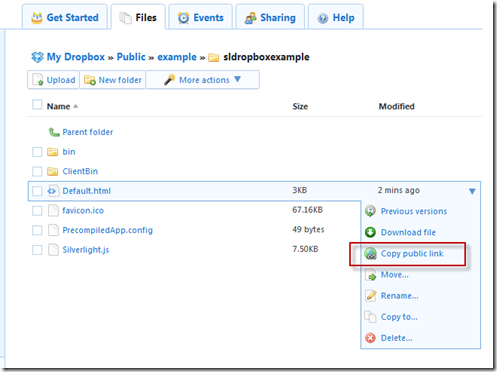Screen dimensions: 497x372
Task: Click the sldropboxexample folder icon in breadcrumb
Action: pos(213,58)
